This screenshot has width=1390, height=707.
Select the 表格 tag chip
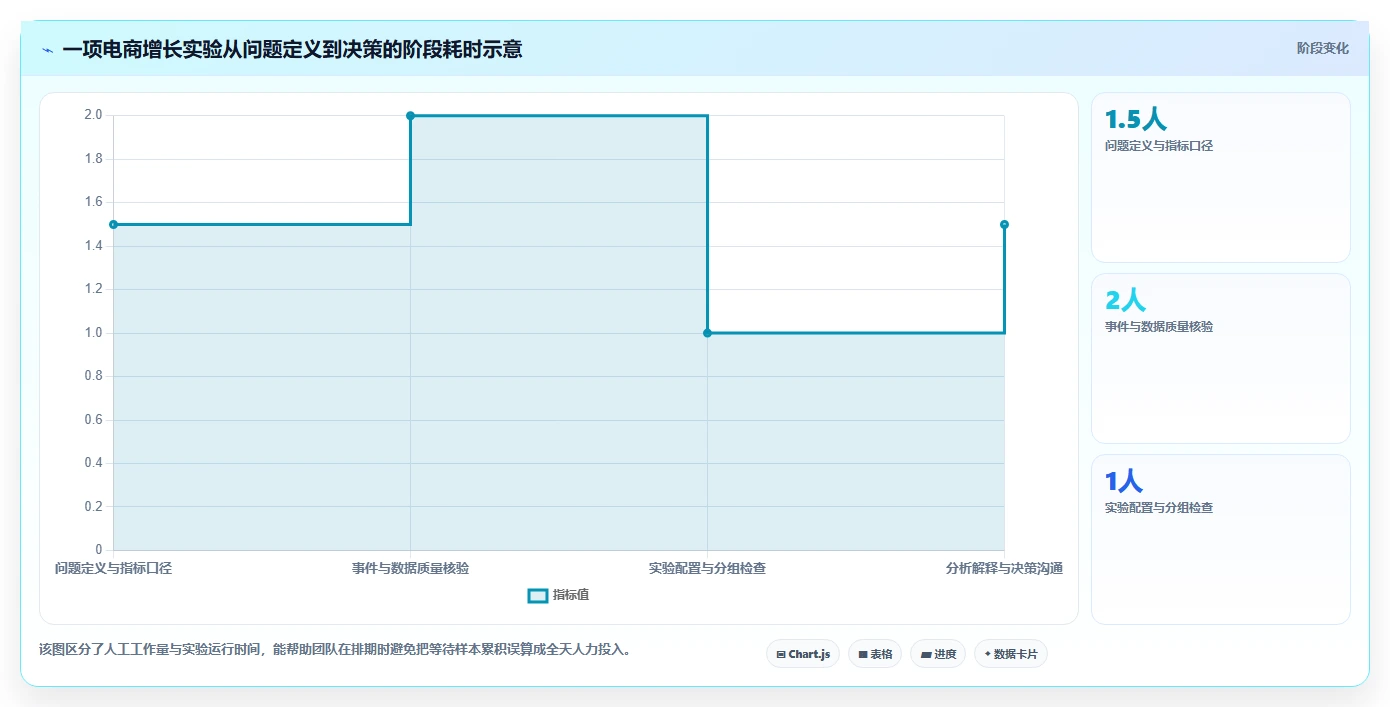coord(875,654)
